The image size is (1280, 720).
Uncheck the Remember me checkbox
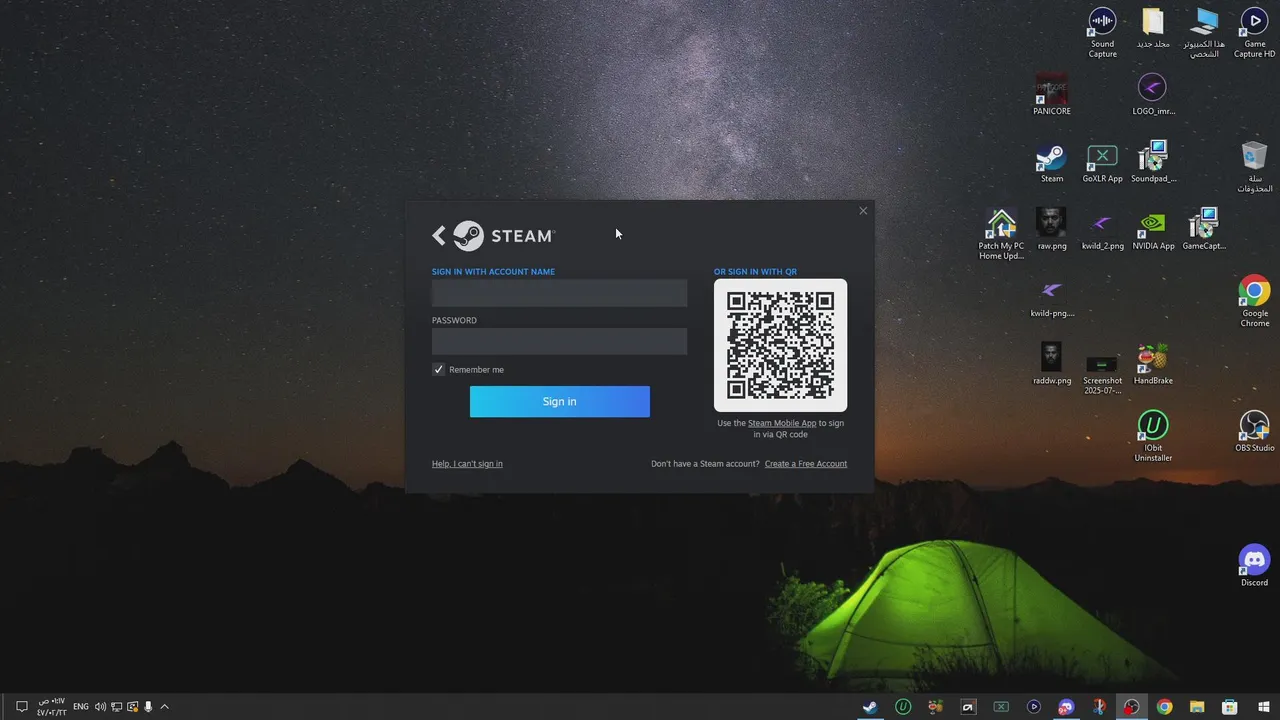click(438, 370)
